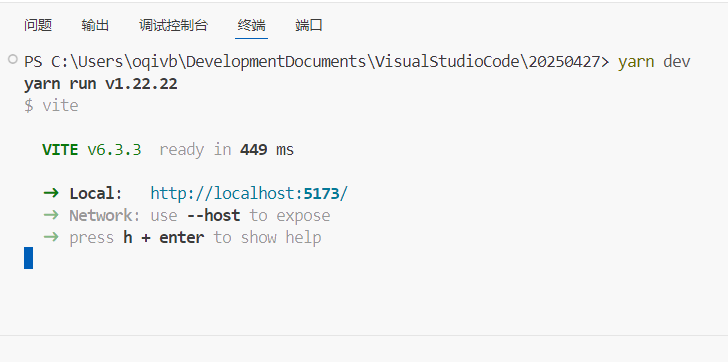
Task: Open the 输出 tab
Action: [x=95, y=25]
